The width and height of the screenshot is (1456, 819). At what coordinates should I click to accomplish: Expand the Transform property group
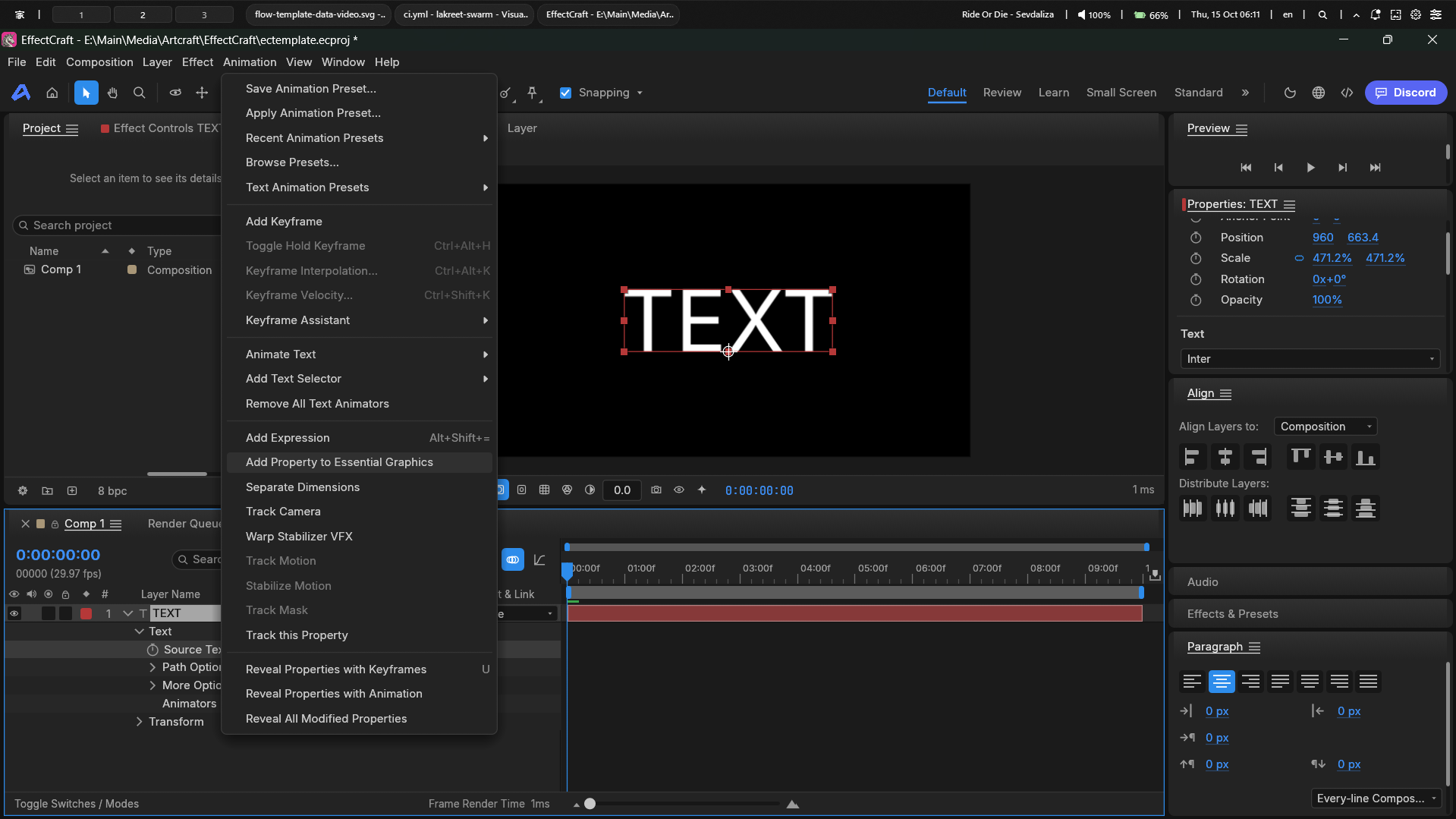139,722
